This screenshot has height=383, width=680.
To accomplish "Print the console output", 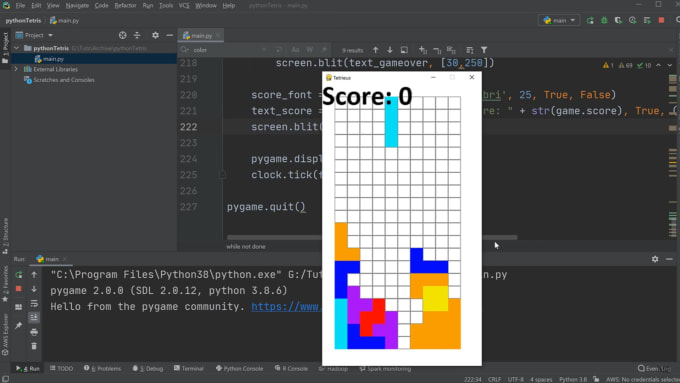I will point(34,332).
